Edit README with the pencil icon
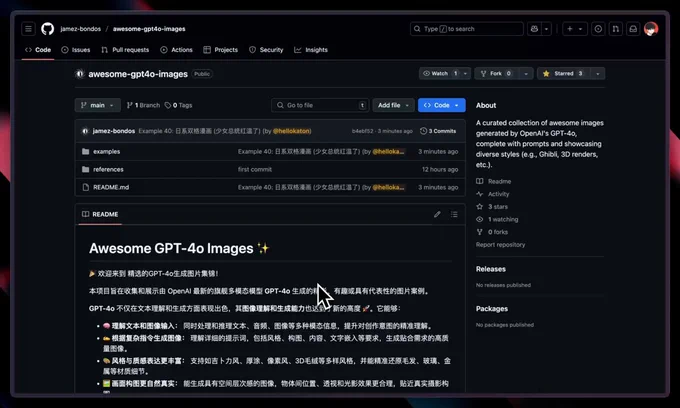 coord(437,214)
